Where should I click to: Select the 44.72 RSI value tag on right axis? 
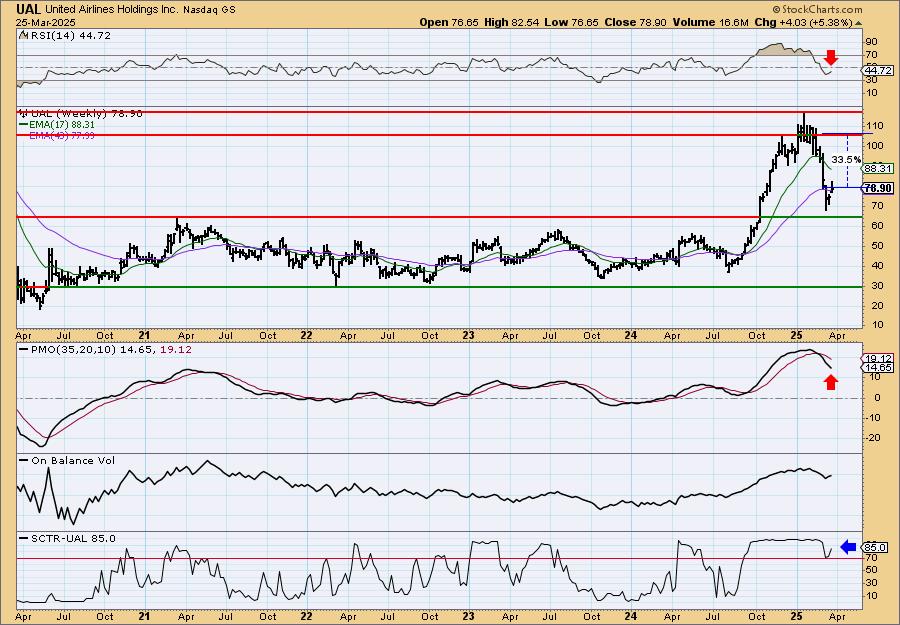coord(878,71)
